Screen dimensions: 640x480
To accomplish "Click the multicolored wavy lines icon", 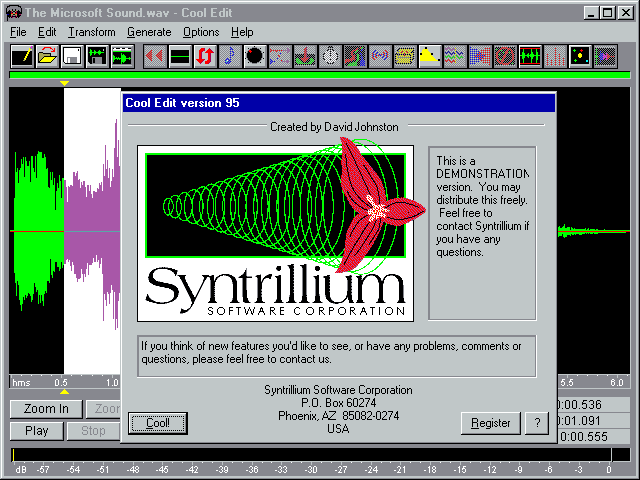I will pyautogui.click(x=455, y=56).
